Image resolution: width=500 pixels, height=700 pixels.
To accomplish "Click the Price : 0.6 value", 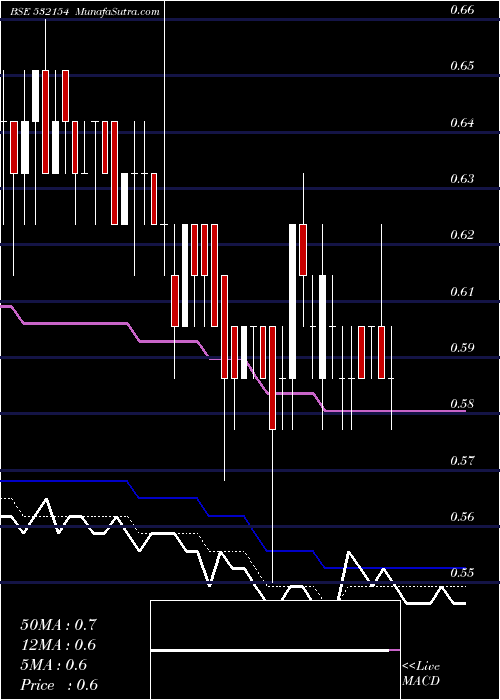I will [x=59, y=685].
